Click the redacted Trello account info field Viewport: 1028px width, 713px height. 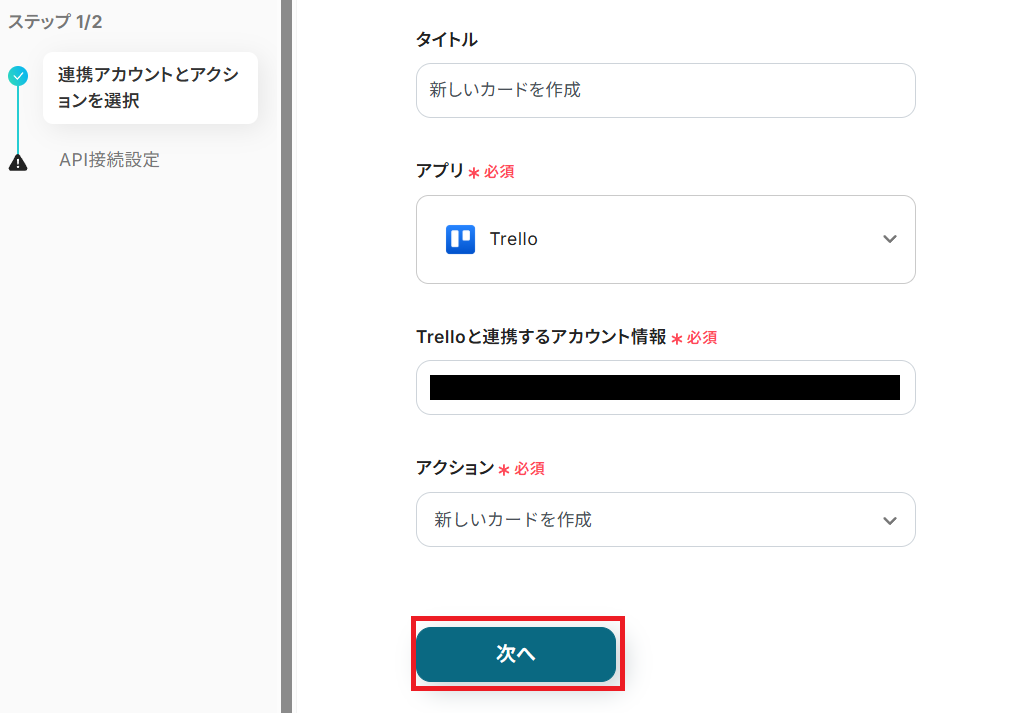(665, 387)
